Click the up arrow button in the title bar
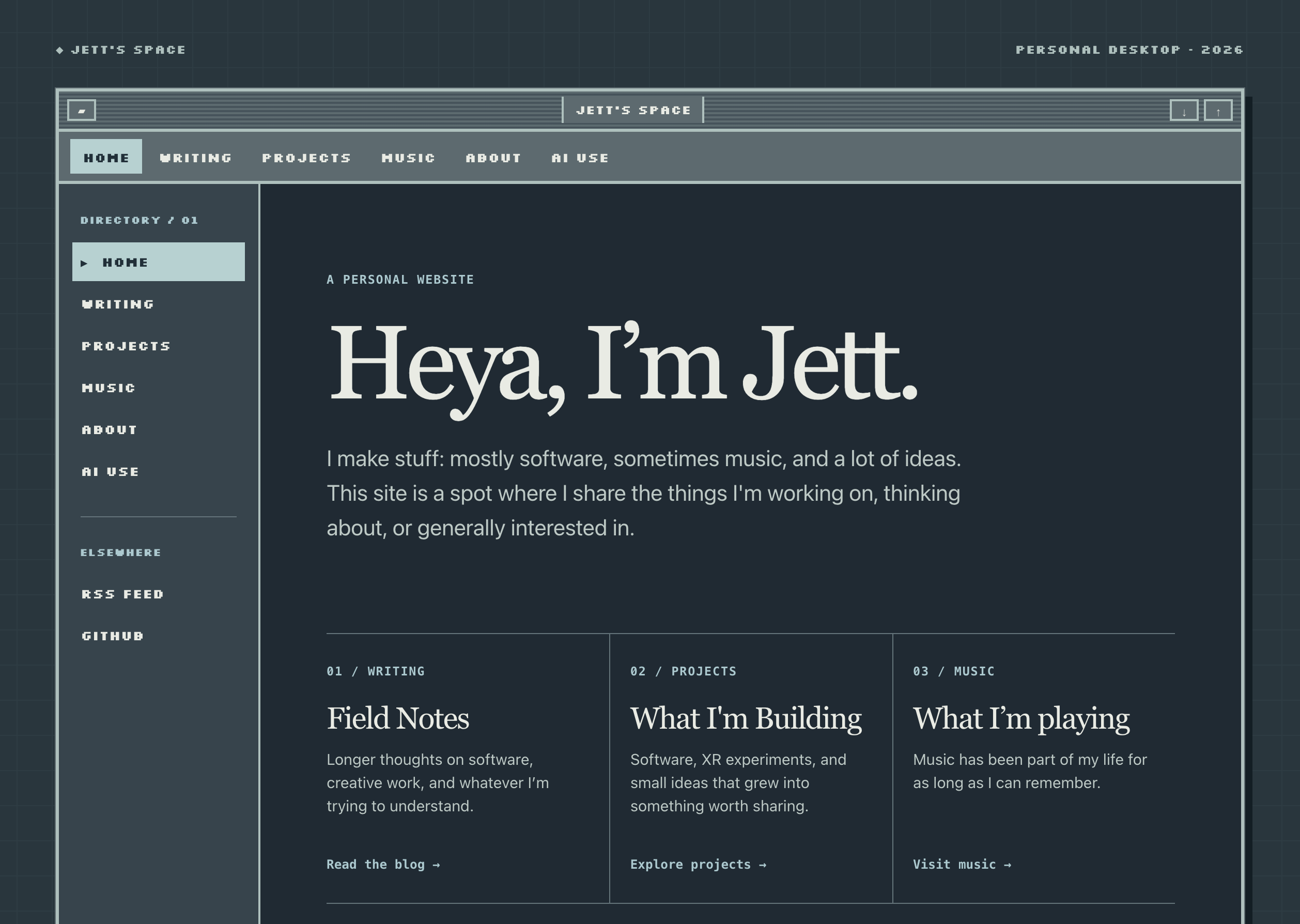Viewport: 1300px width, 924px height. point(1218,111)
